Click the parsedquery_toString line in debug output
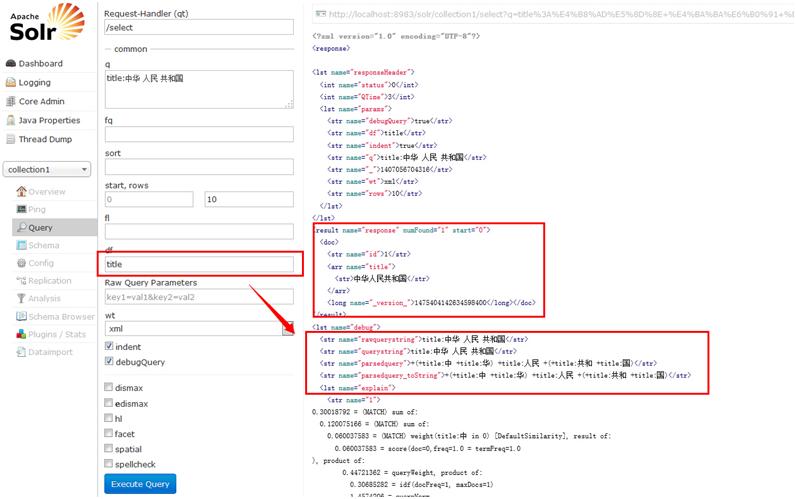796x499 pixels. [505, 376]
